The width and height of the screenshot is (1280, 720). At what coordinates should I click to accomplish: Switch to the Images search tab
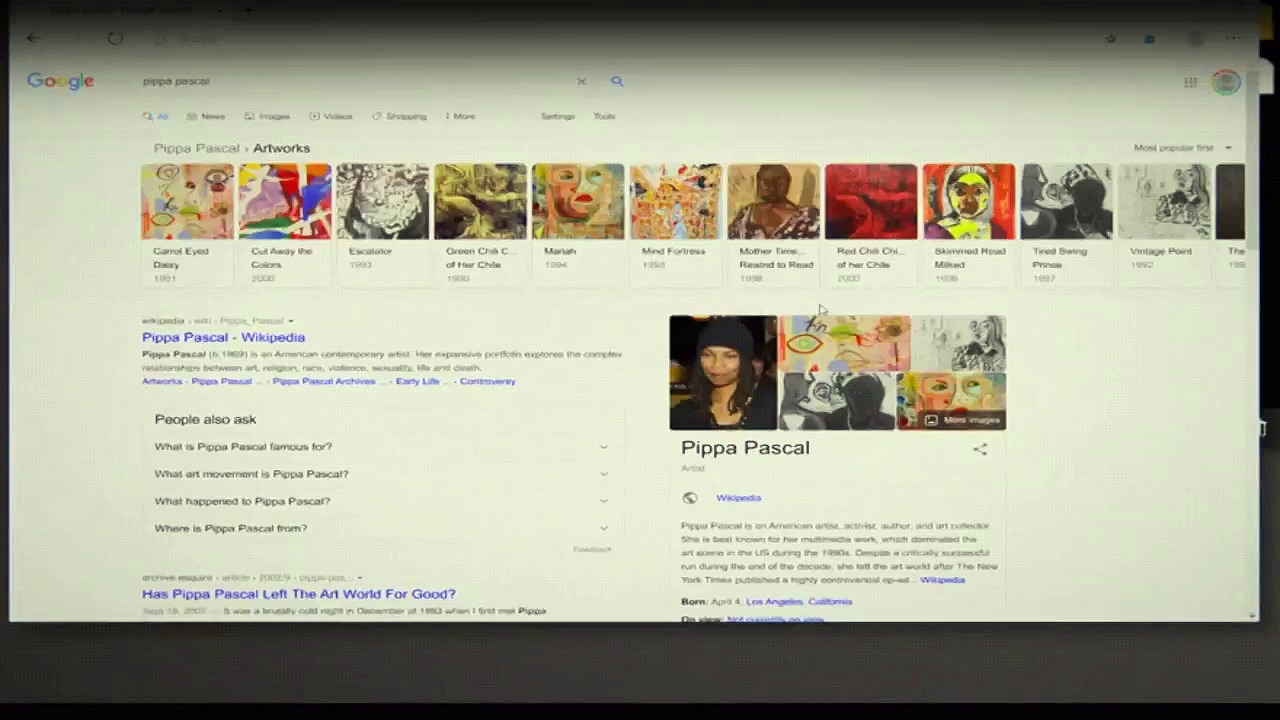(267, 116)
